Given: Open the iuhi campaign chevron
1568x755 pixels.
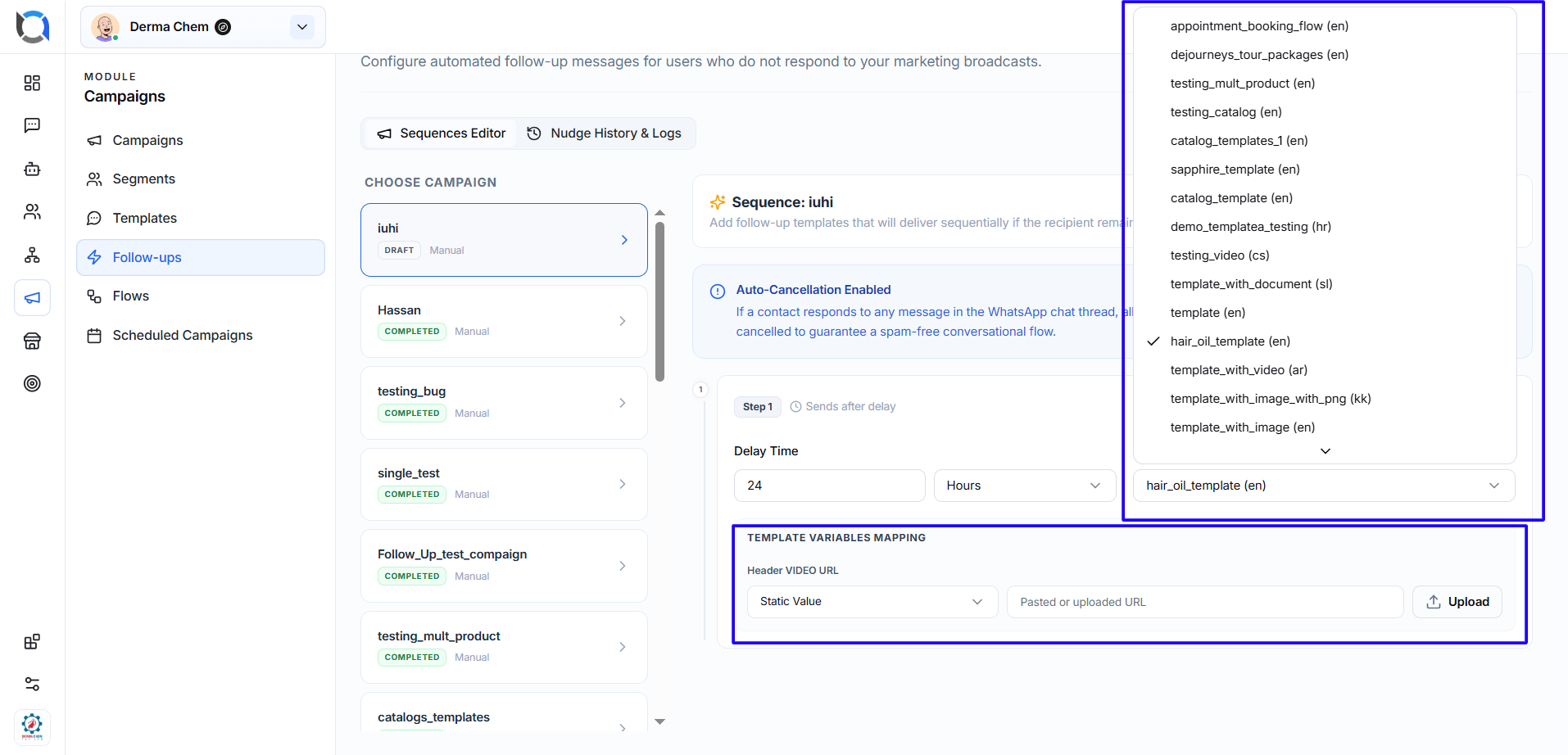Looking at the screenshot, I should click(x=624, y=240).
